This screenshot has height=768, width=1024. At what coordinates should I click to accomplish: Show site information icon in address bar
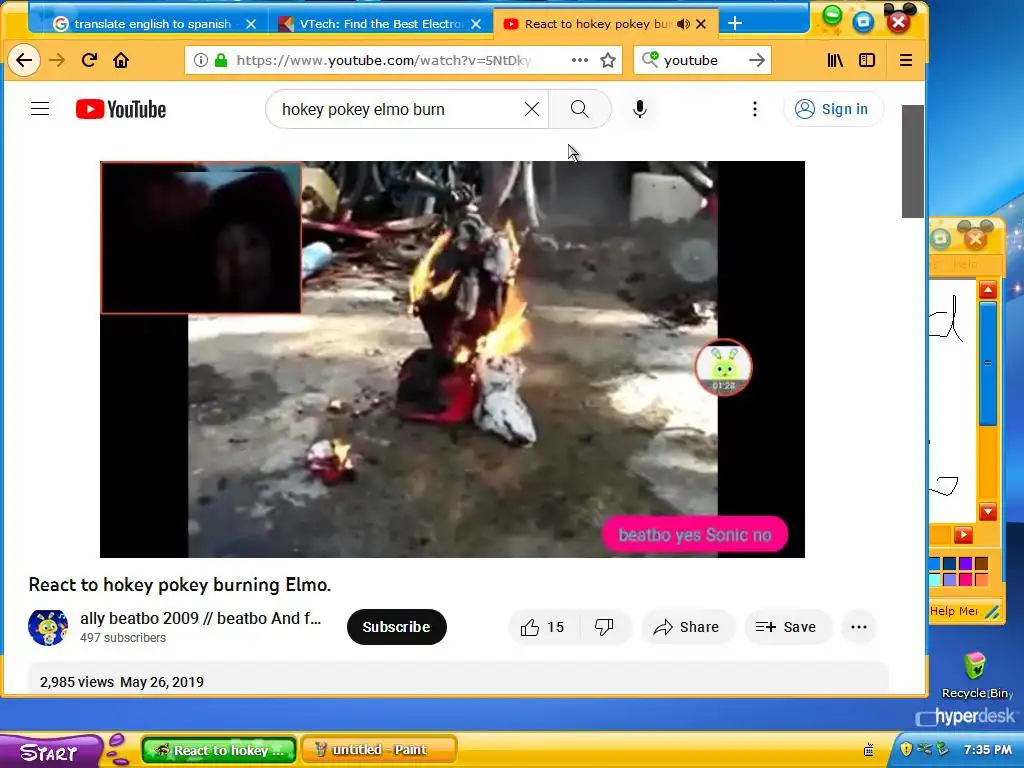coord(201,61)
